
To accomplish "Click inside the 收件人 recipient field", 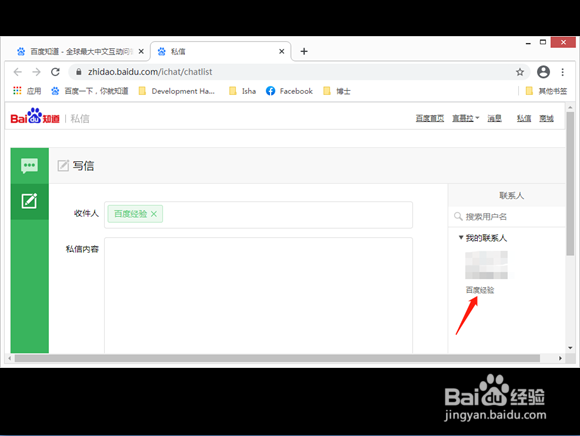I will (259, 215).
